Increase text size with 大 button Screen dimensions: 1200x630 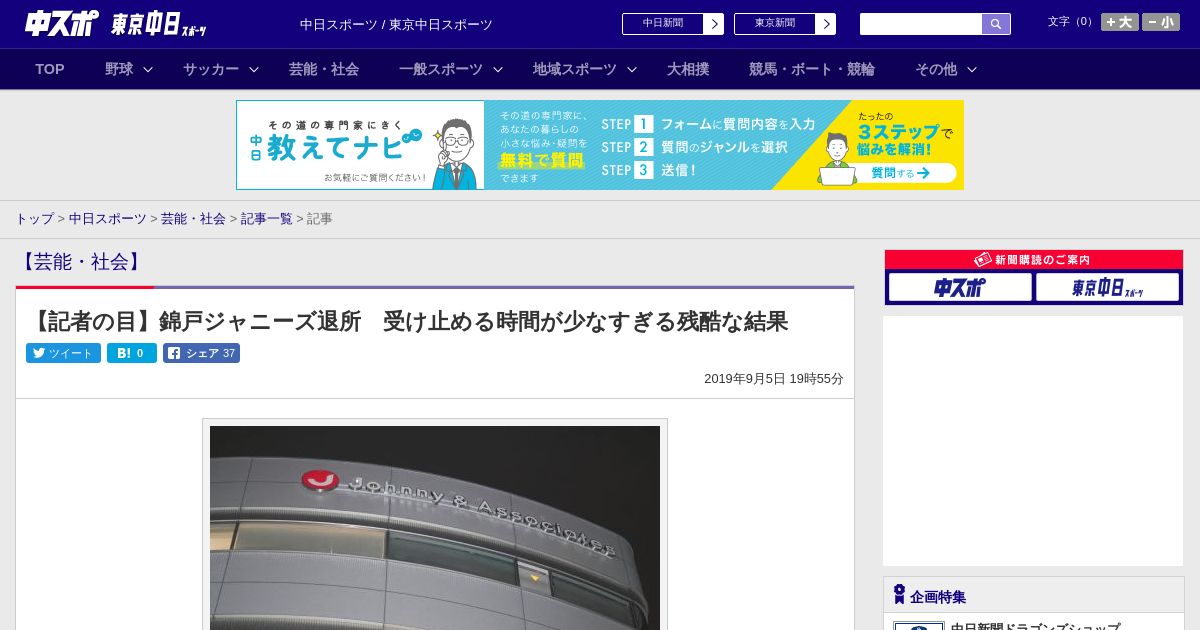click(x=1120, y=22)
